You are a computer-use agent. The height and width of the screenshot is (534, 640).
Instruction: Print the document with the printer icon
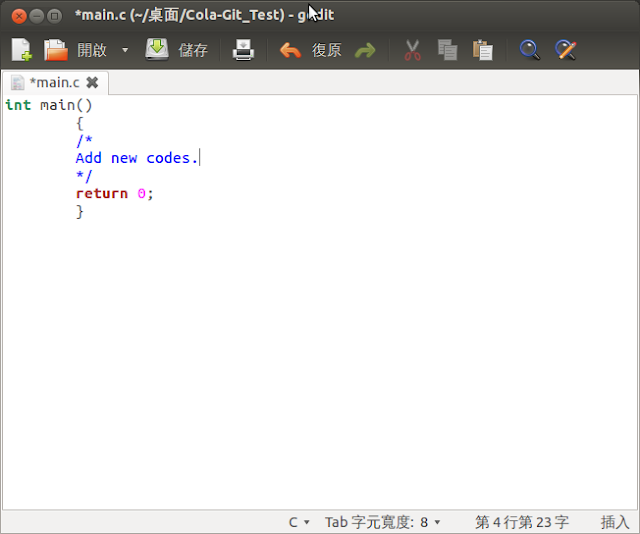[244, 50]
